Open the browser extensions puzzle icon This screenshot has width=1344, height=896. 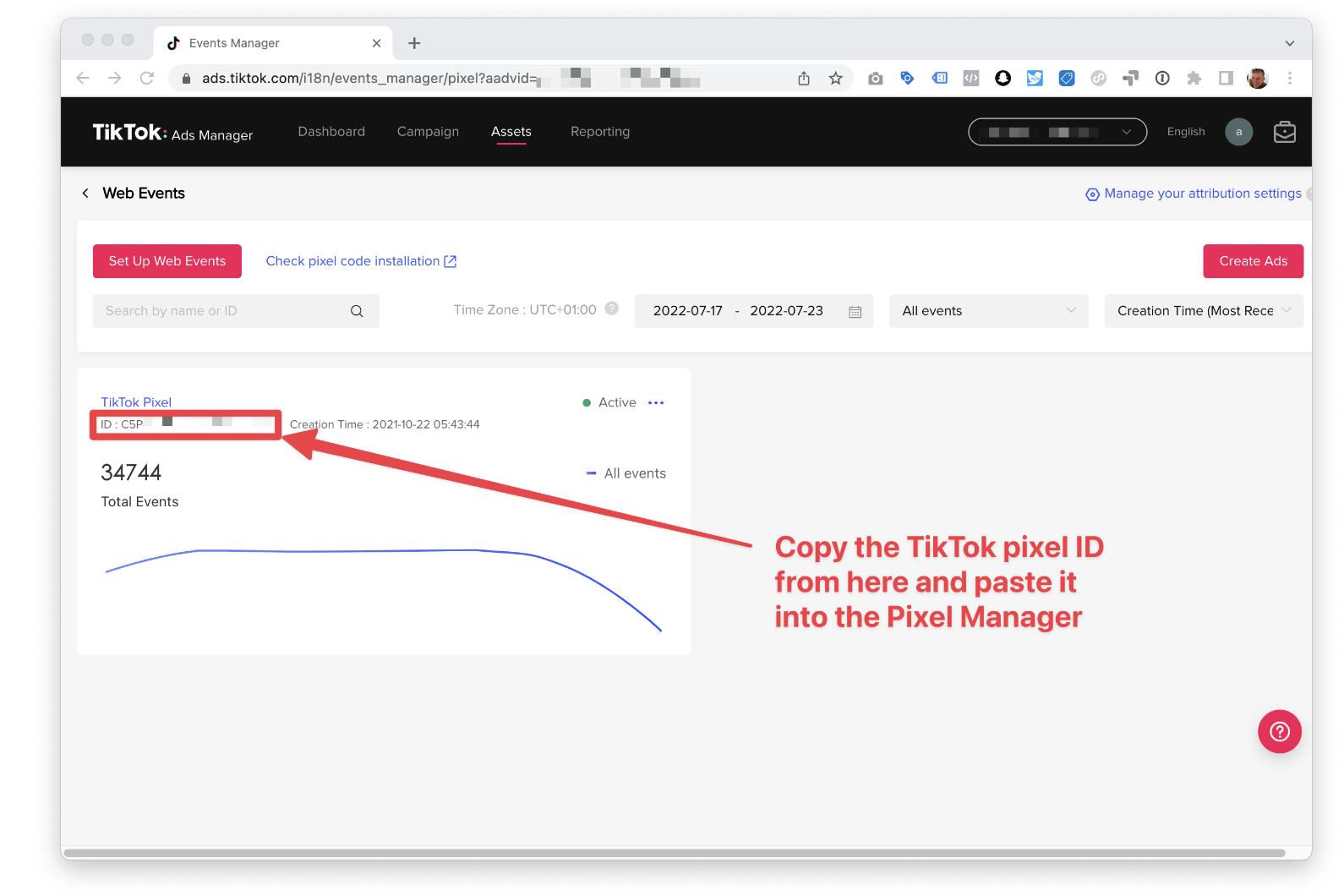click(x=1194, y=78)
